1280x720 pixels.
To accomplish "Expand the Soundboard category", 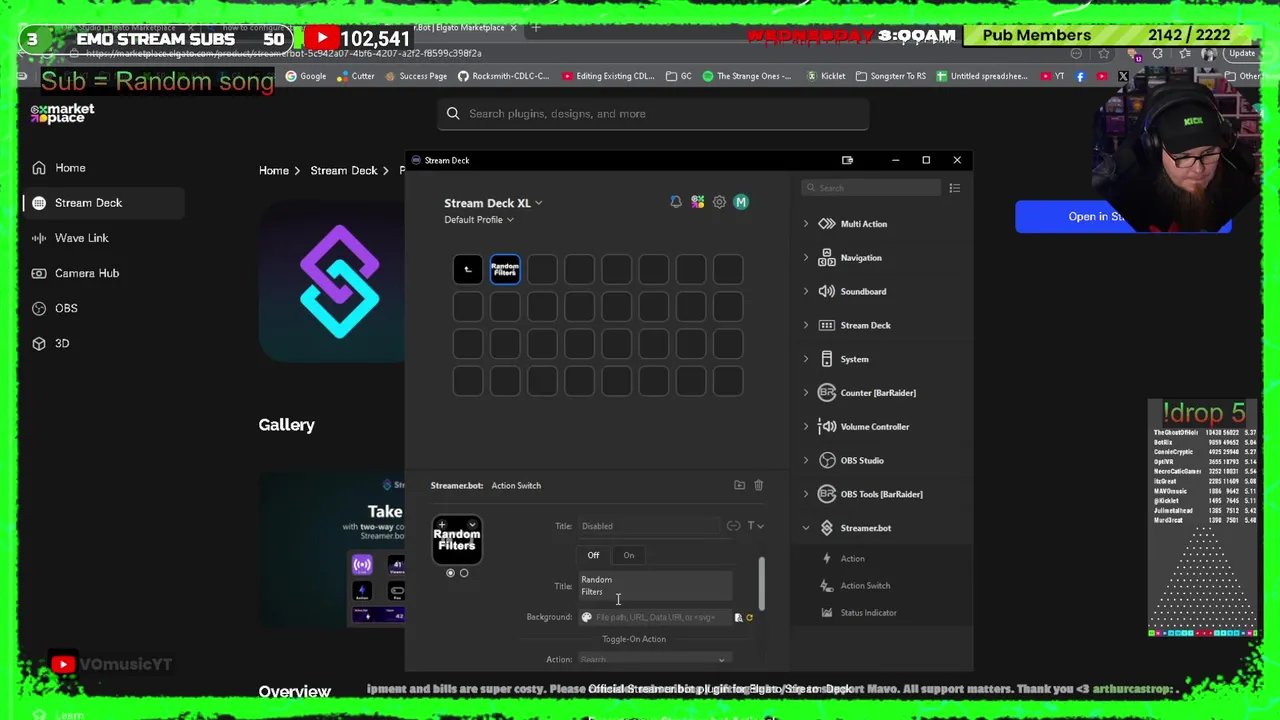I will (806, 291).
